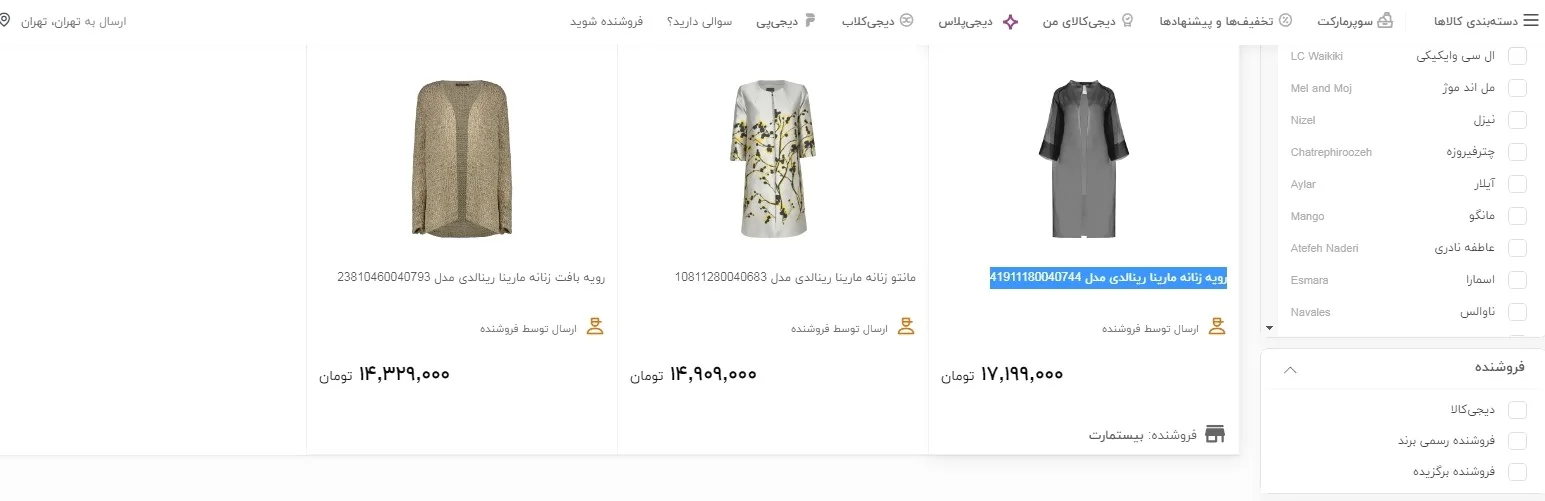
Task: Click the brand list scrollbar down arrow
Action: coord(1270,328)
